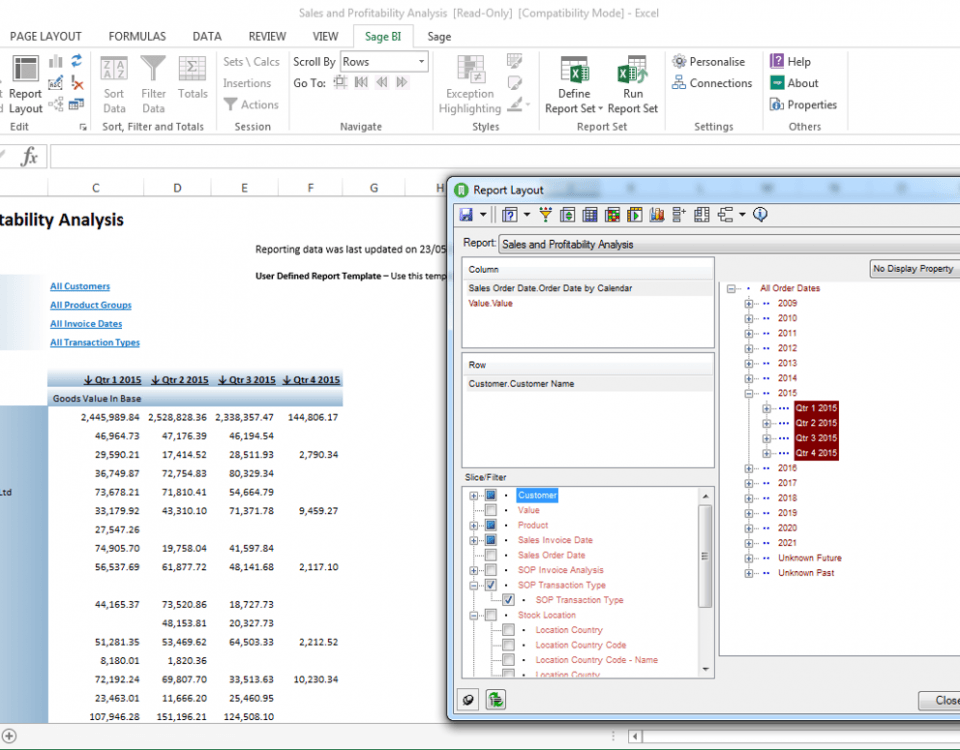Screen dimensions: 960x750
Task: Collapse the Stock Location tree node
Action: click(473, 615)
